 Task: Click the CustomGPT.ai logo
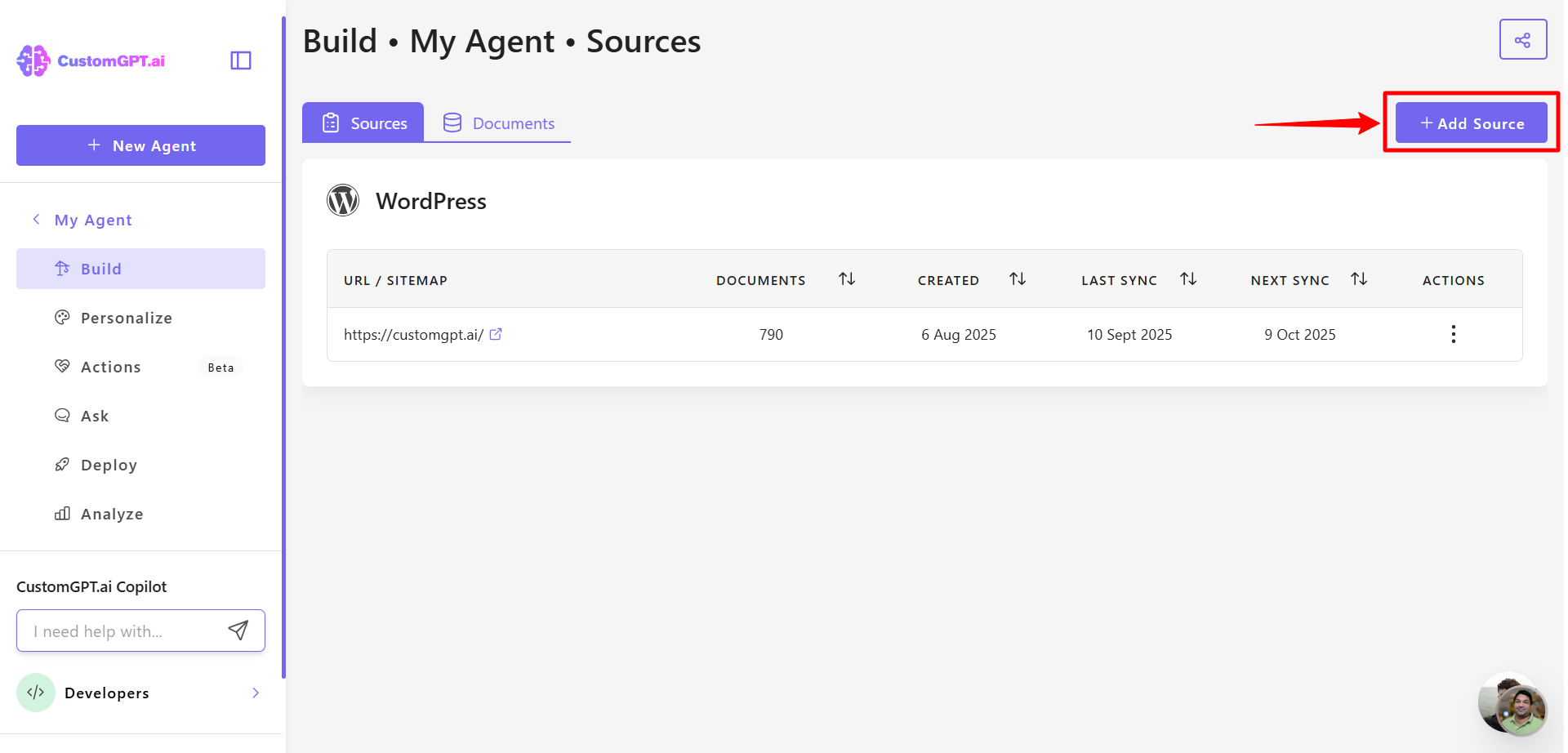tap(91, 60)
